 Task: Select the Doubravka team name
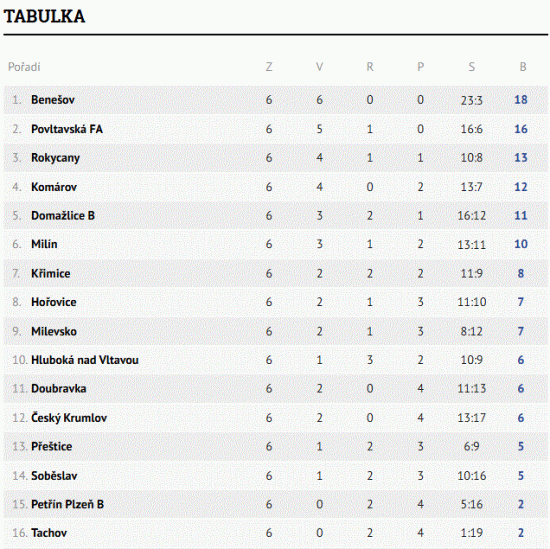[59, 389]
